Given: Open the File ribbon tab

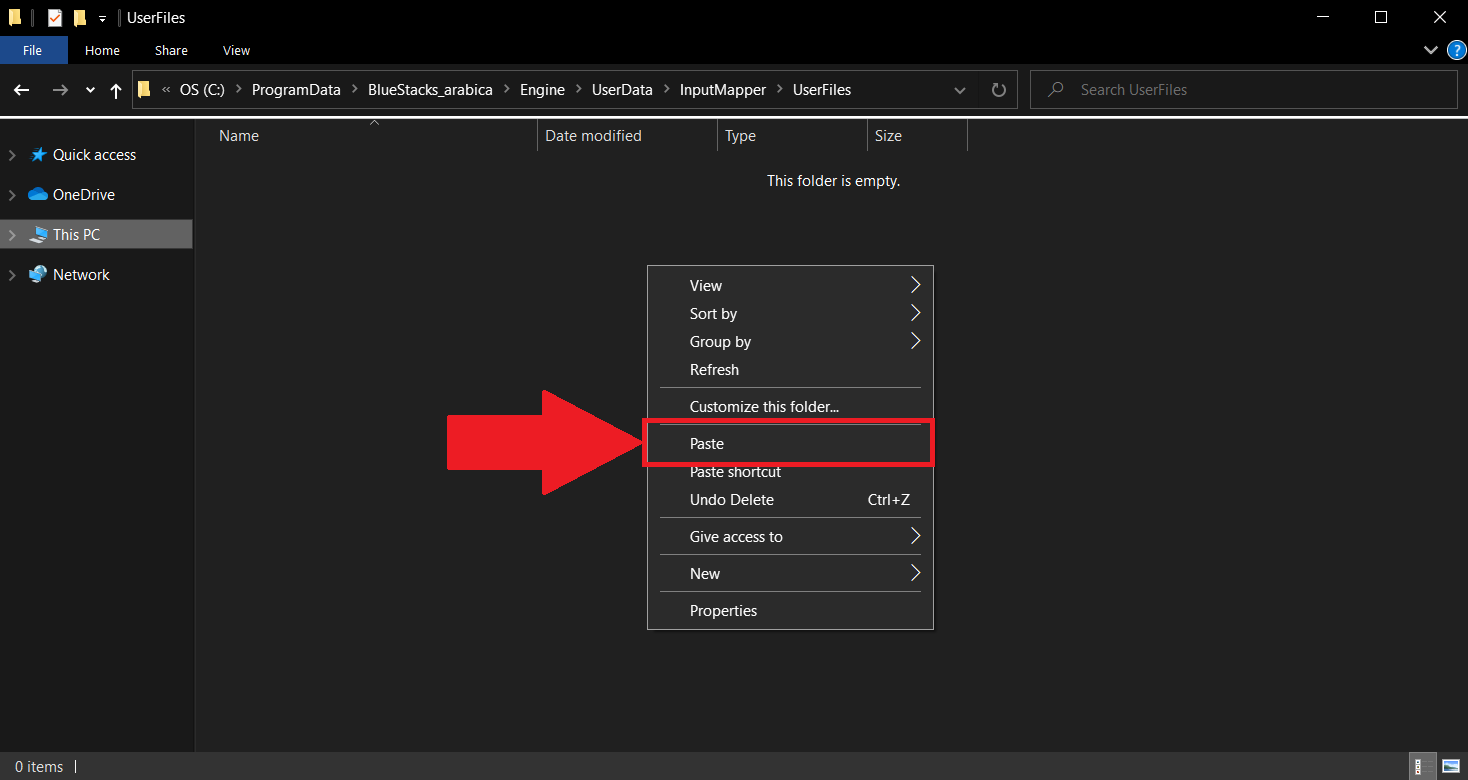Looking at the screenshot, I should point(32,50).
